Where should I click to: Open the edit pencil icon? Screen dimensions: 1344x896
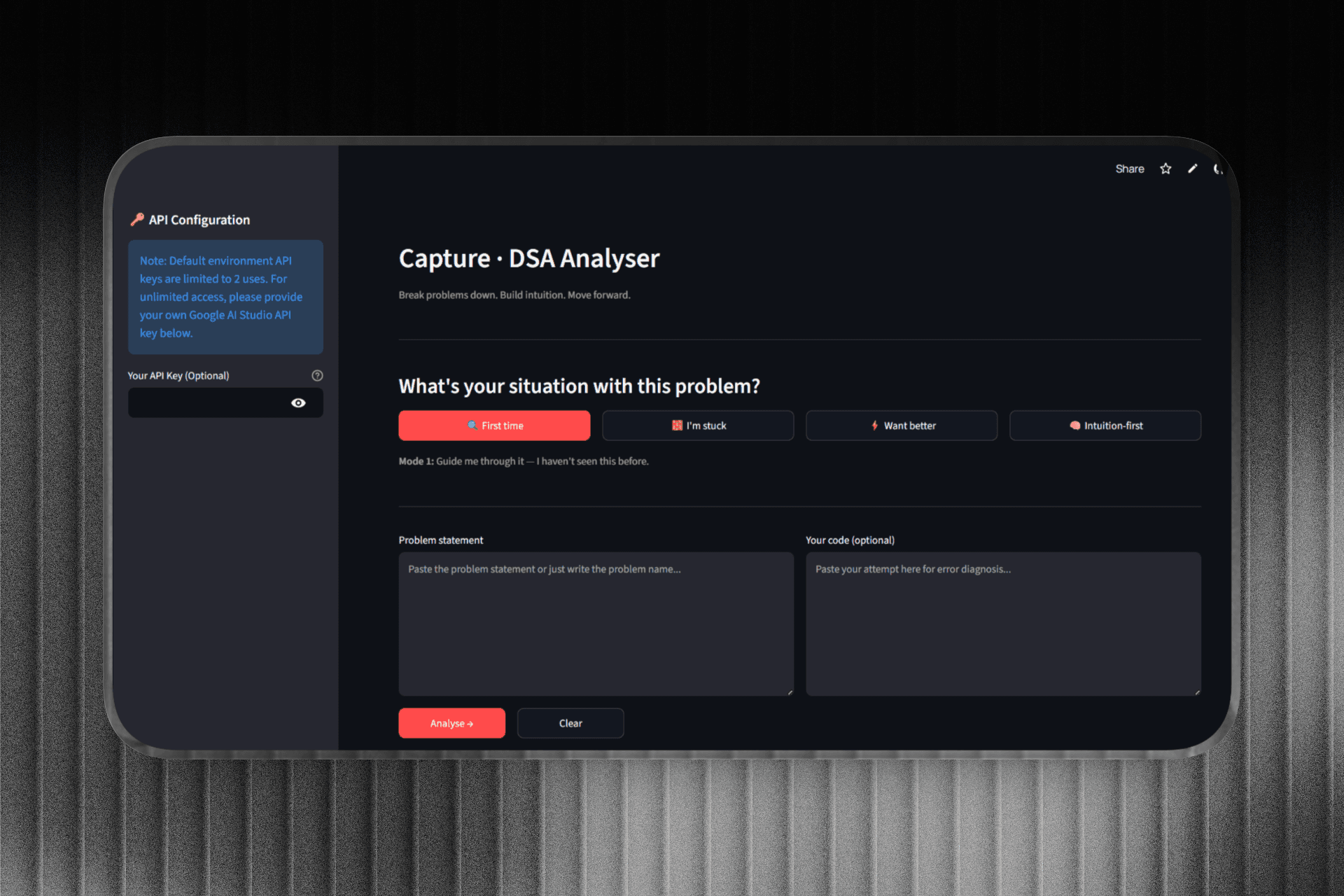point(1193,169)
